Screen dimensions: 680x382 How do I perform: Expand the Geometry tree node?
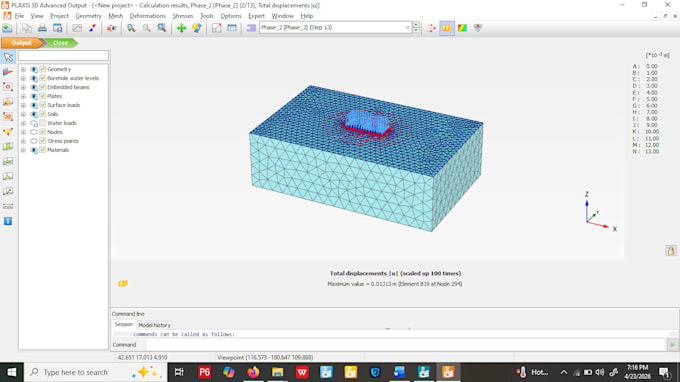tap(23, 69)
